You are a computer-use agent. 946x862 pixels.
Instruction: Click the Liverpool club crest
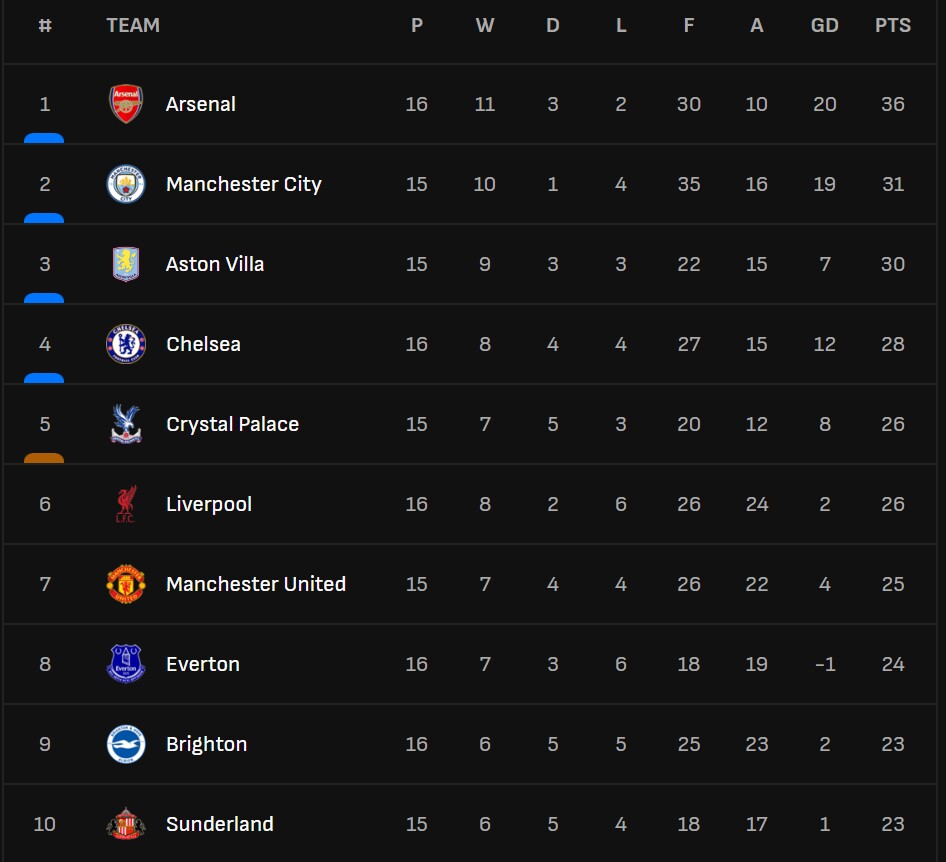pyautogui.click(x=126, y=504)
